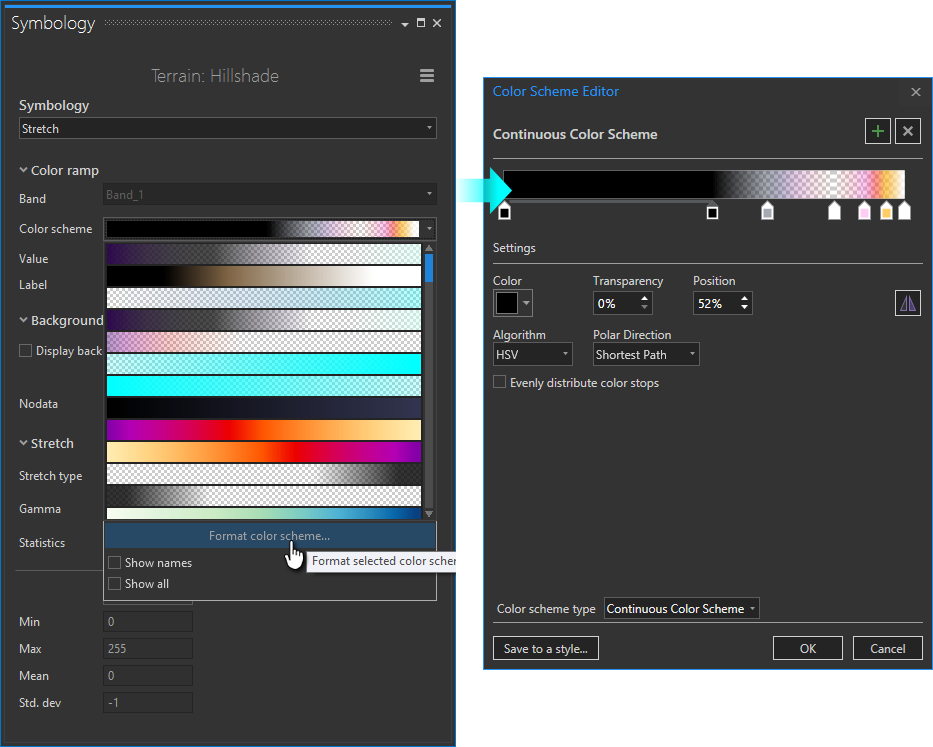Select the topmost purple-to-transparent color ramp
The image size is (933, 747).
coord(264,254)
